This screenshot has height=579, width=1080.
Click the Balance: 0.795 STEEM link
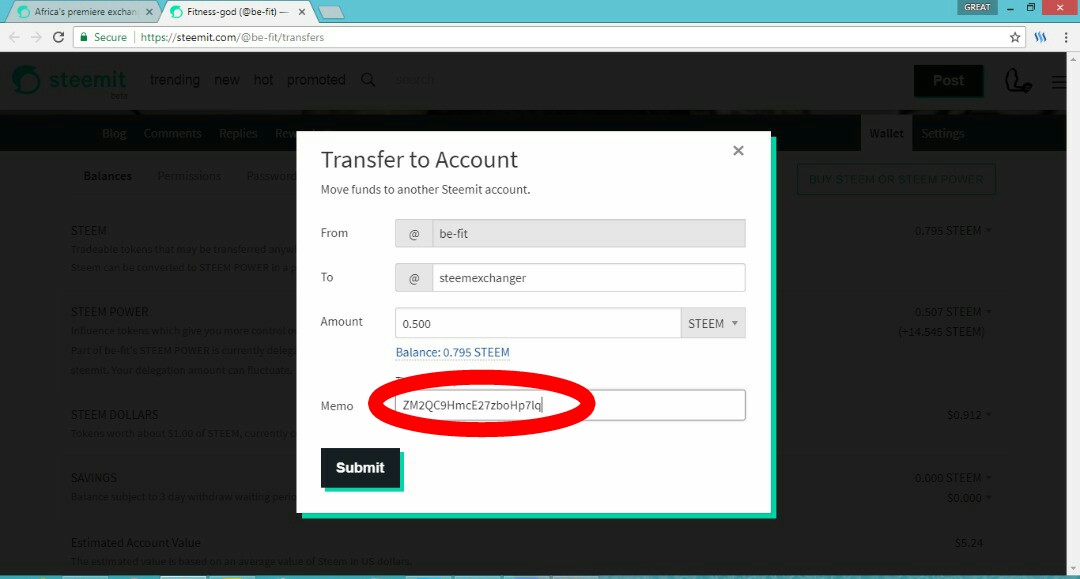(453, 352)
